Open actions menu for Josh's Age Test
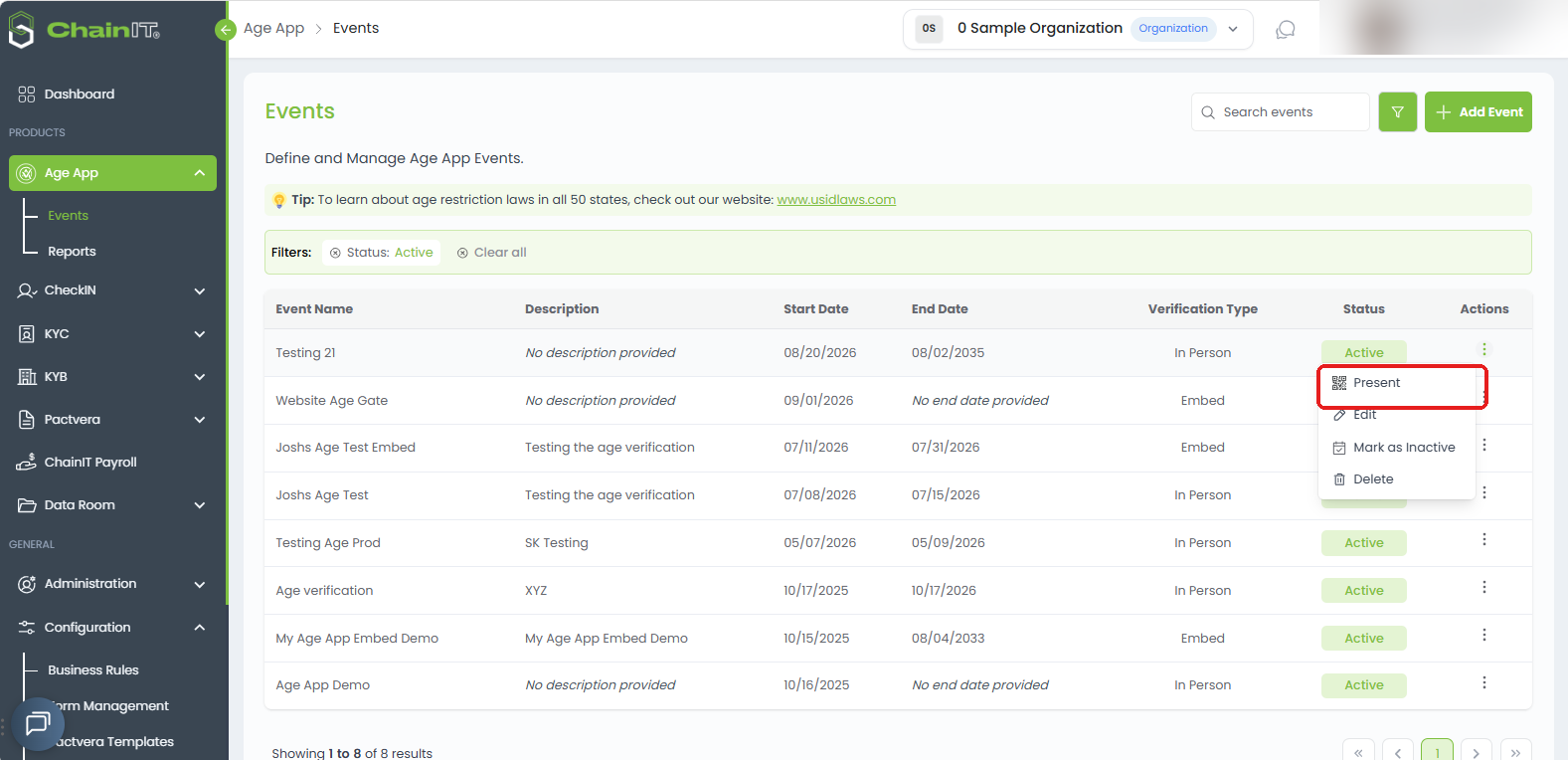Image resolution: width=1568 pixels, height=760 pixels. (x=1483, y=492)
